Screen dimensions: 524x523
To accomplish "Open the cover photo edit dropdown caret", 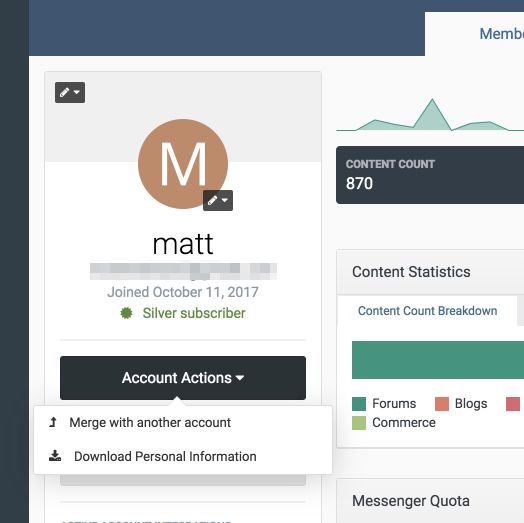I will pos(77,92).
